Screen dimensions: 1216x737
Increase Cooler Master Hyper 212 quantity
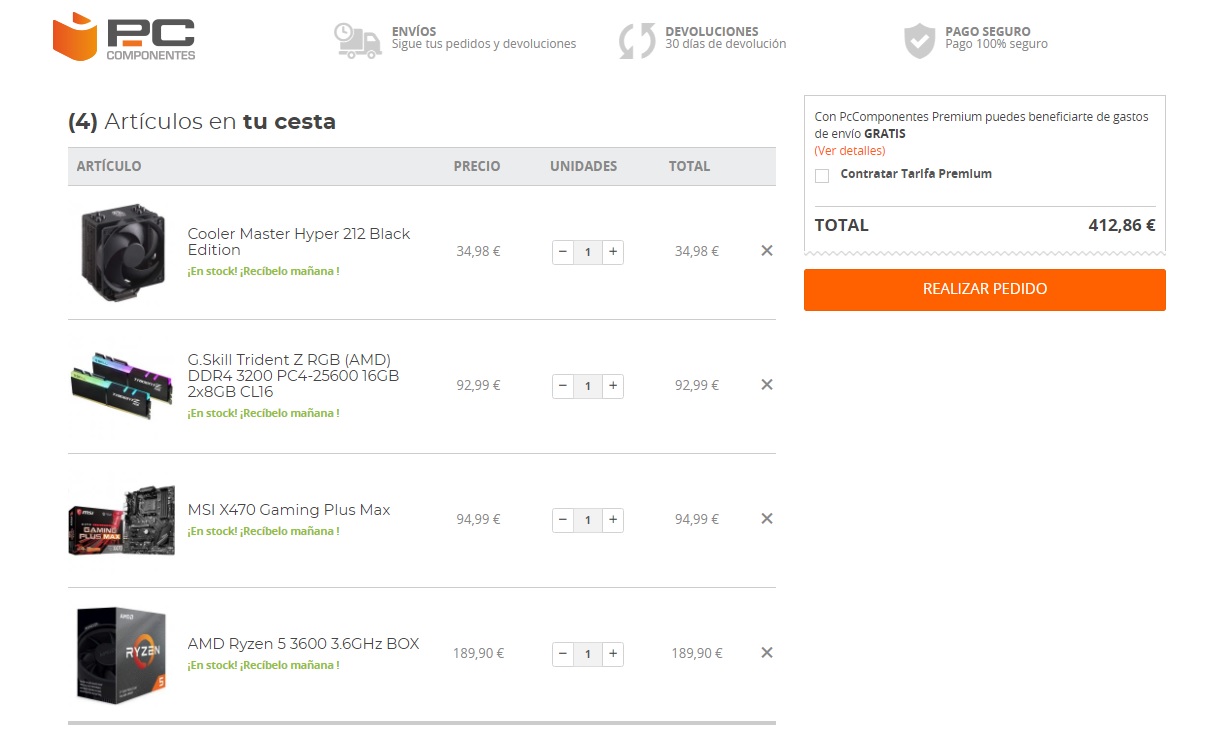click(613, 252)
